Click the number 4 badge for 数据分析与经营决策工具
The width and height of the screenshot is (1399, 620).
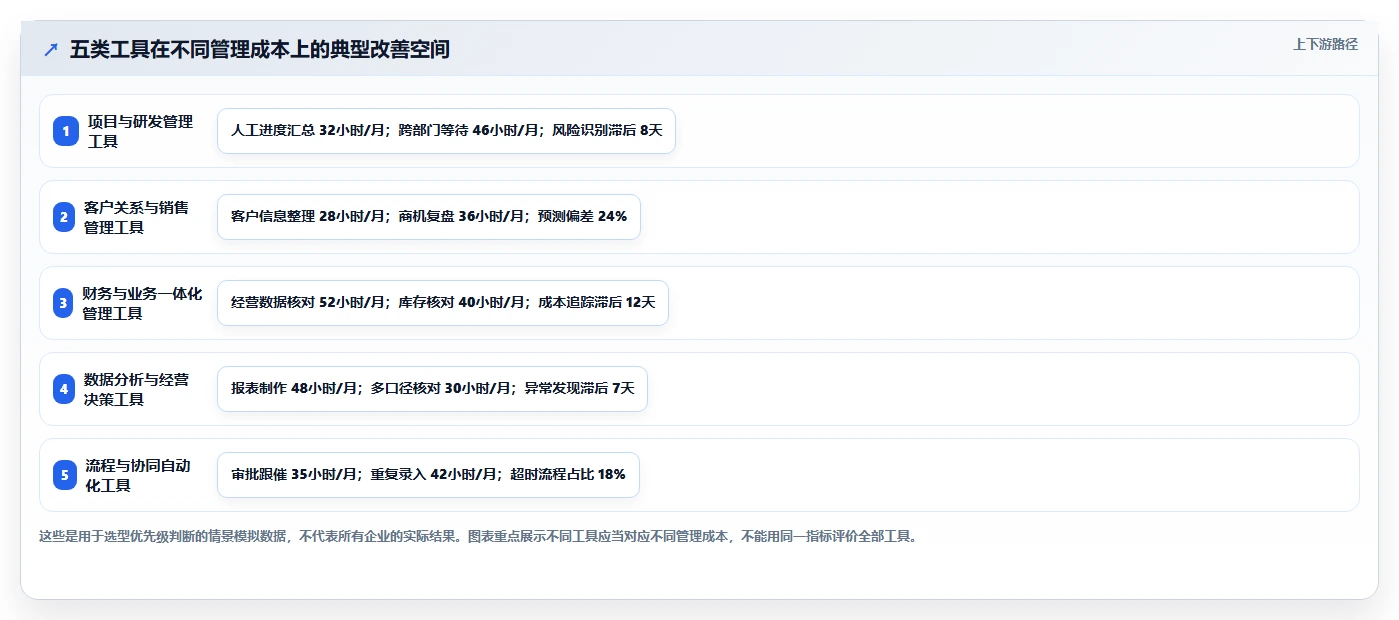pos(65,389)
